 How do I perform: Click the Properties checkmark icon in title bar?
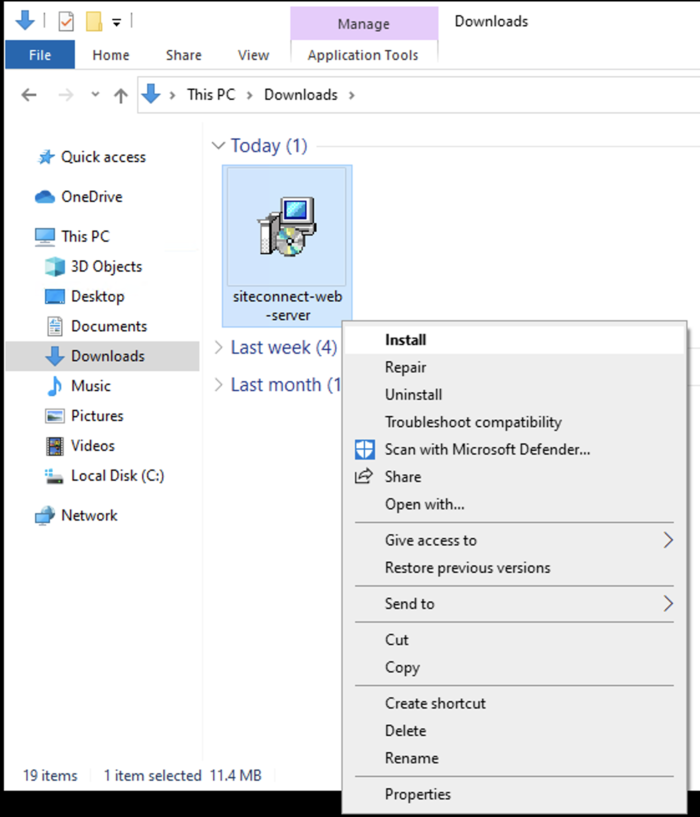65,21
